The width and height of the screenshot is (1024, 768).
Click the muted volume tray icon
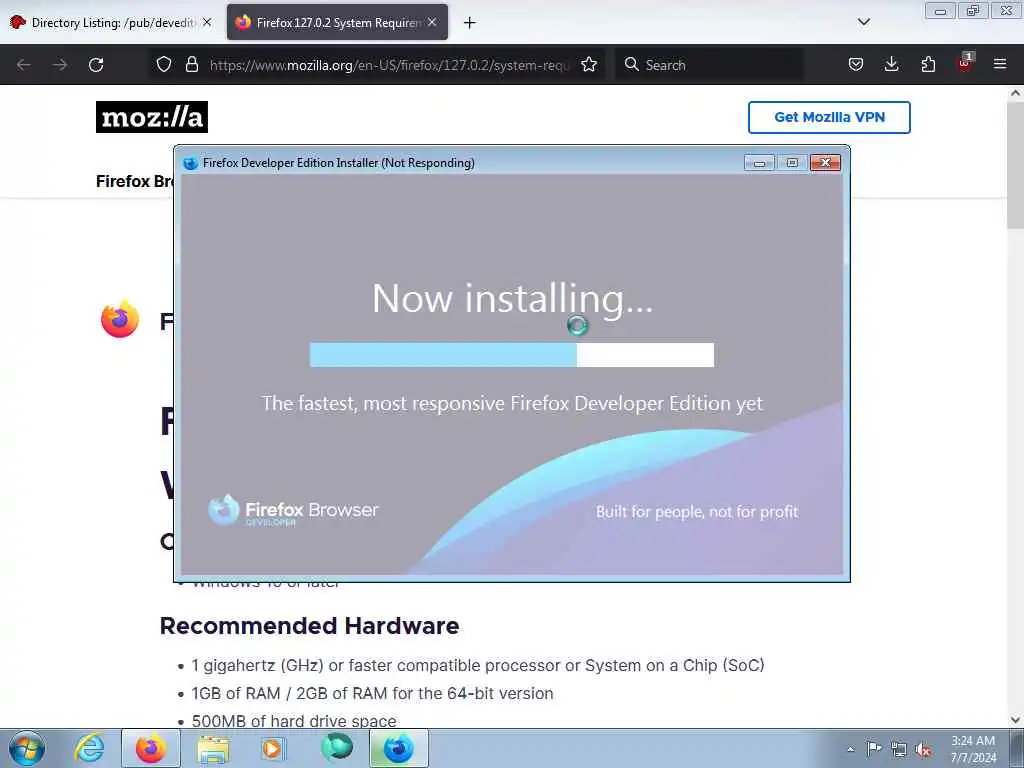(x=923, y=750)
